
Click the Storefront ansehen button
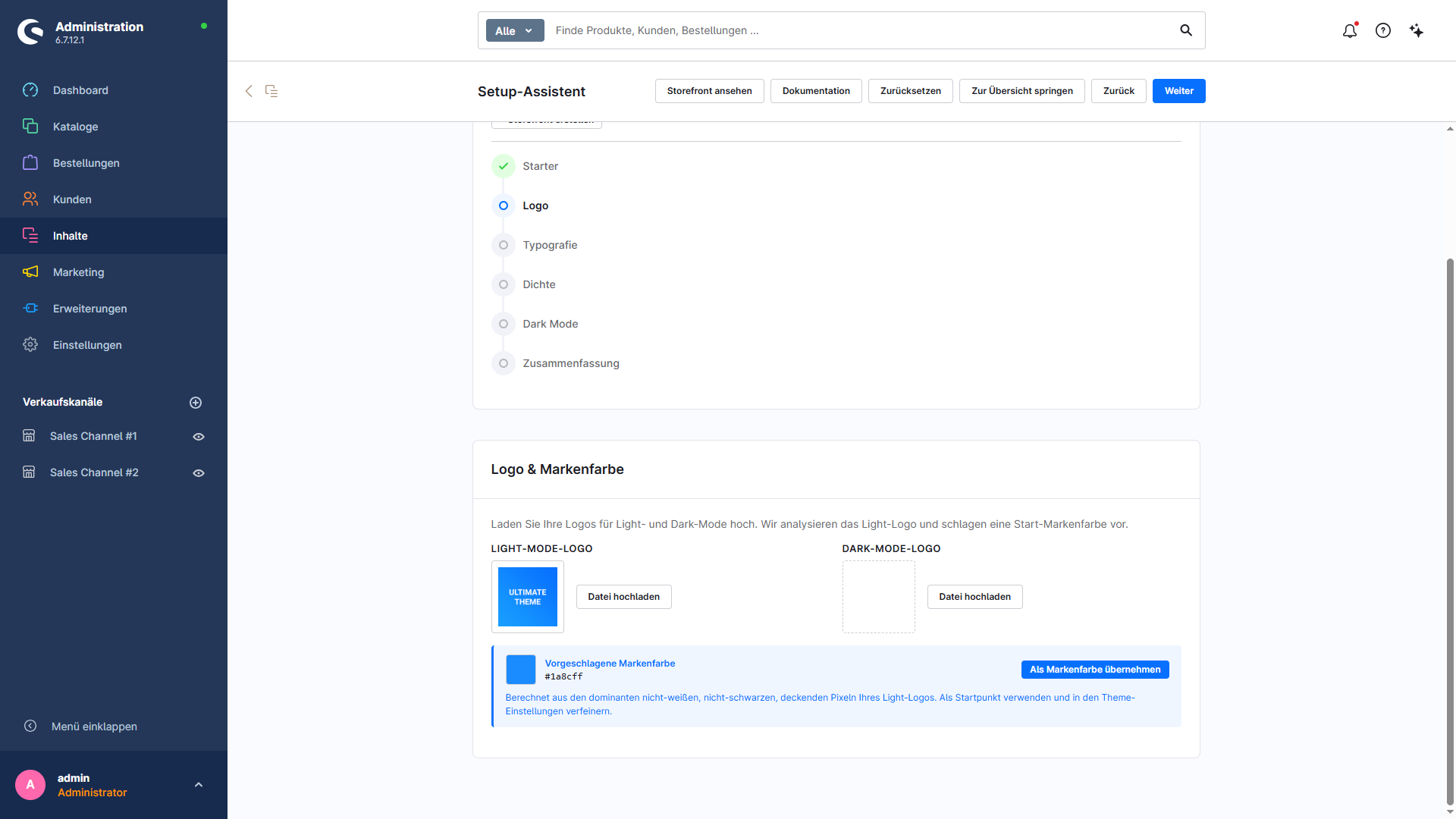(710, 91)
